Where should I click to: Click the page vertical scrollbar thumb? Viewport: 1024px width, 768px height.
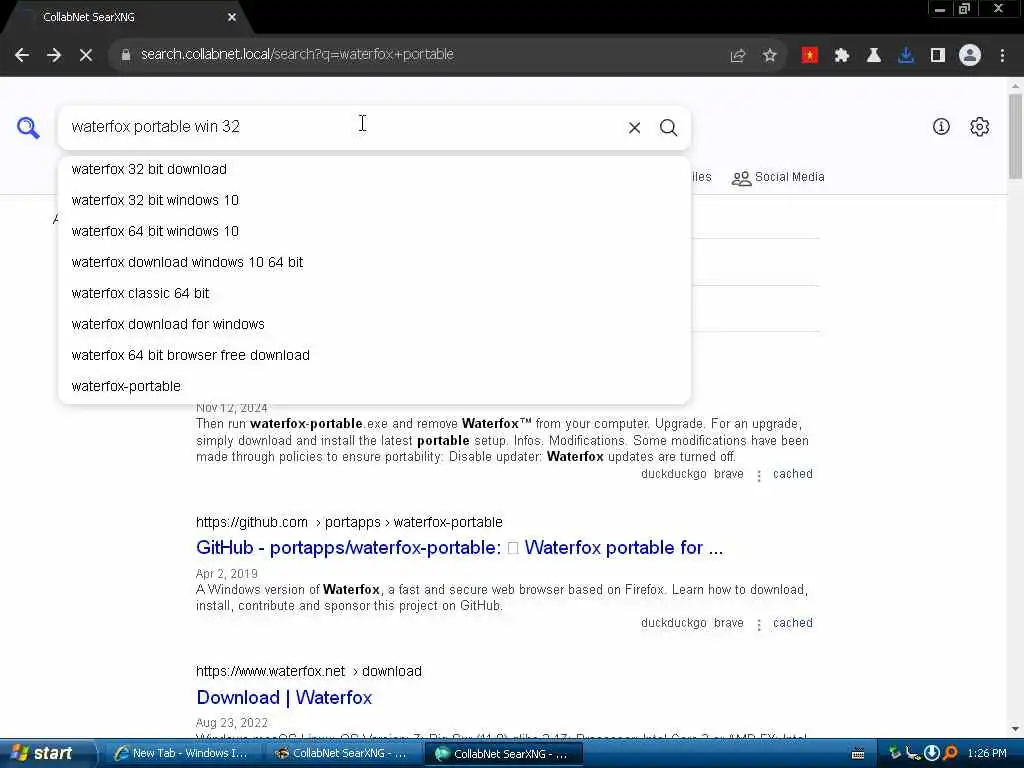click(x=1015, y=136)
